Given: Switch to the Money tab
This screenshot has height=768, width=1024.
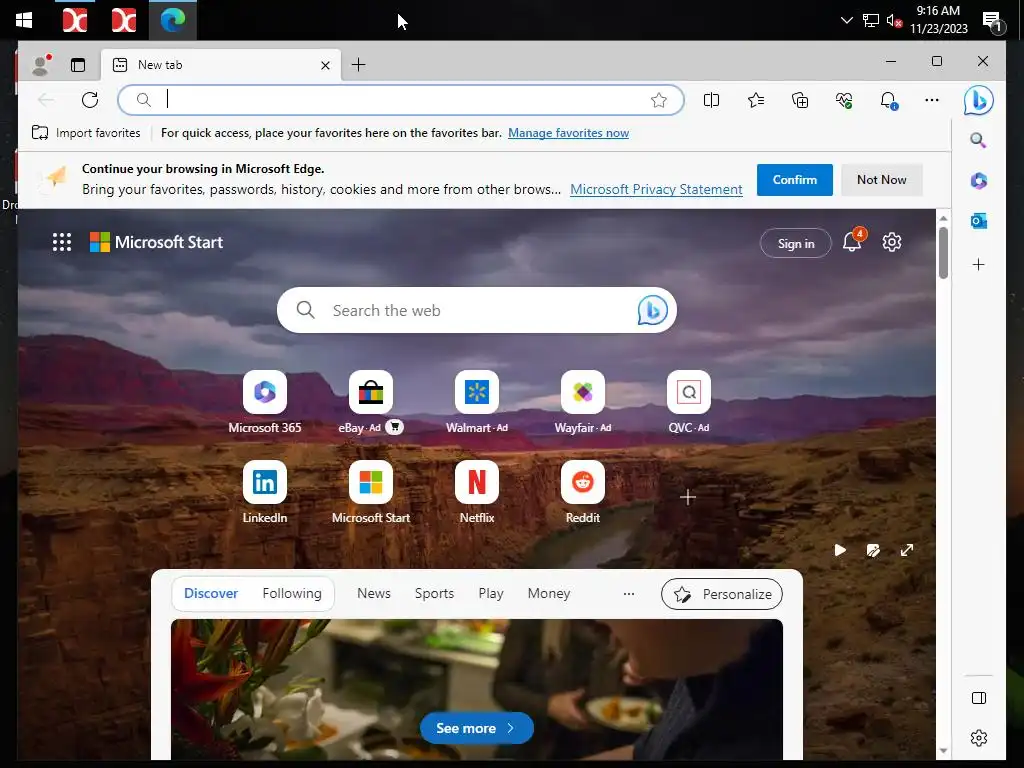Looking at the screenshot, I should 549,594.
